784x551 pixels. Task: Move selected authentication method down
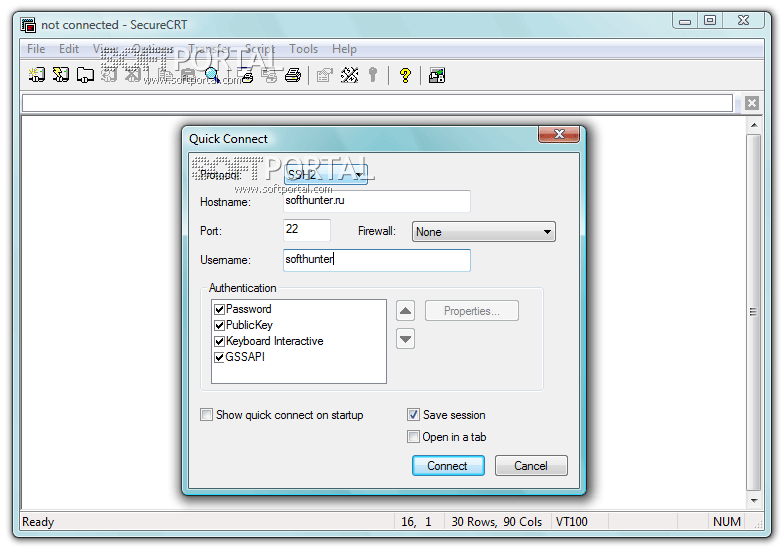coord(406,339)
